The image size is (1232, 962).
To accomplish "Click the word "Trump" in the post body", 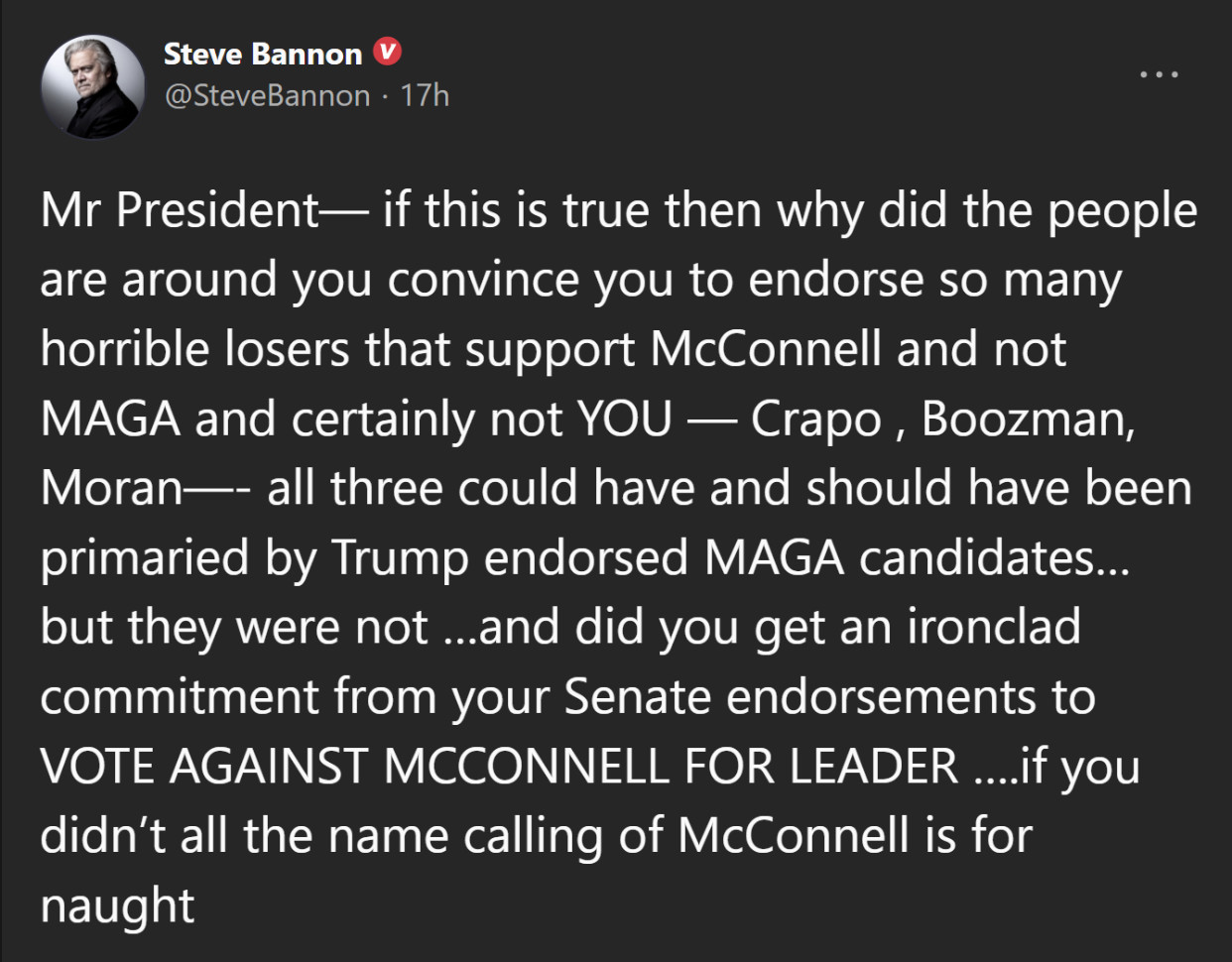I will click(400, 557).
